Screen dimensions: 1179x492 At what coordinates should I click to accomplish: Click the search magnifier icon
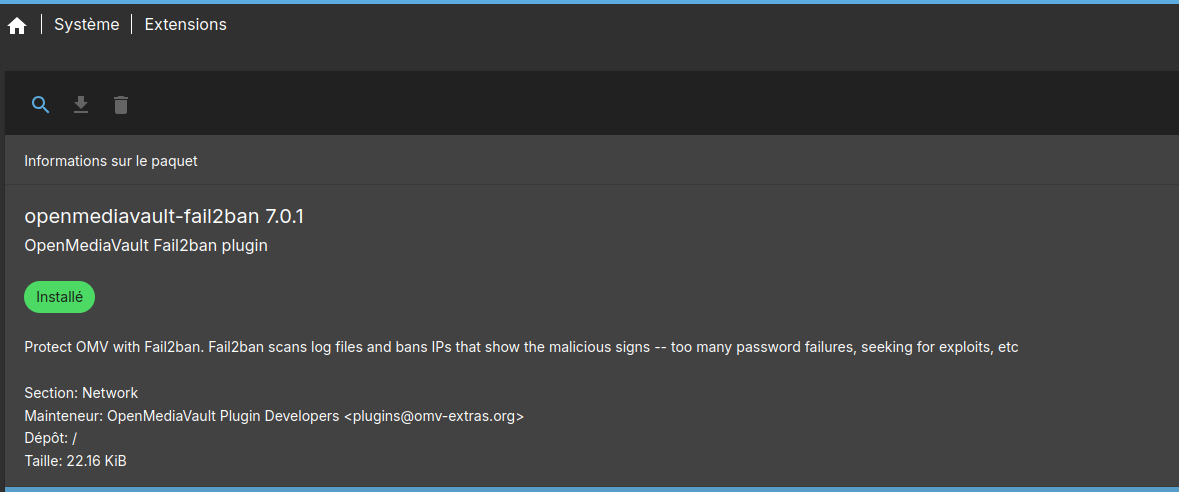(x=41, y=105)
